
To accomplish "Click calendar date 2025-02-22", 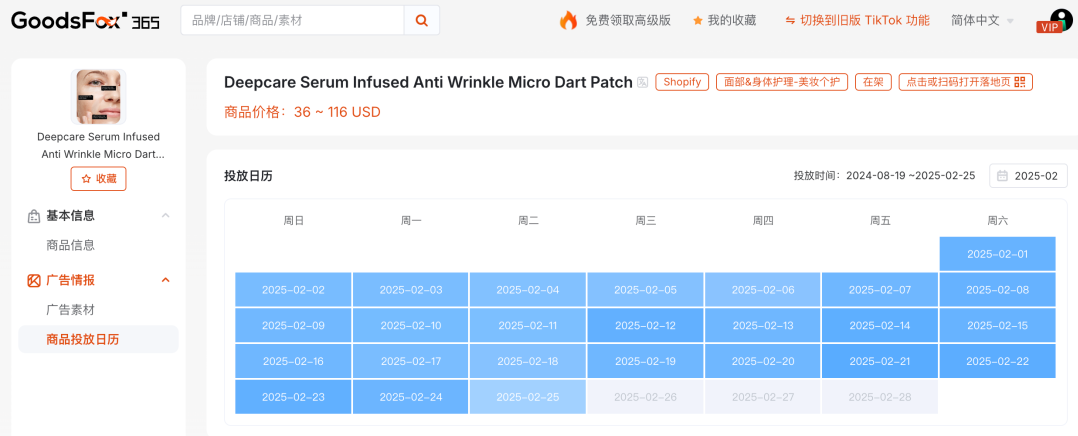I will coord(997,361).
